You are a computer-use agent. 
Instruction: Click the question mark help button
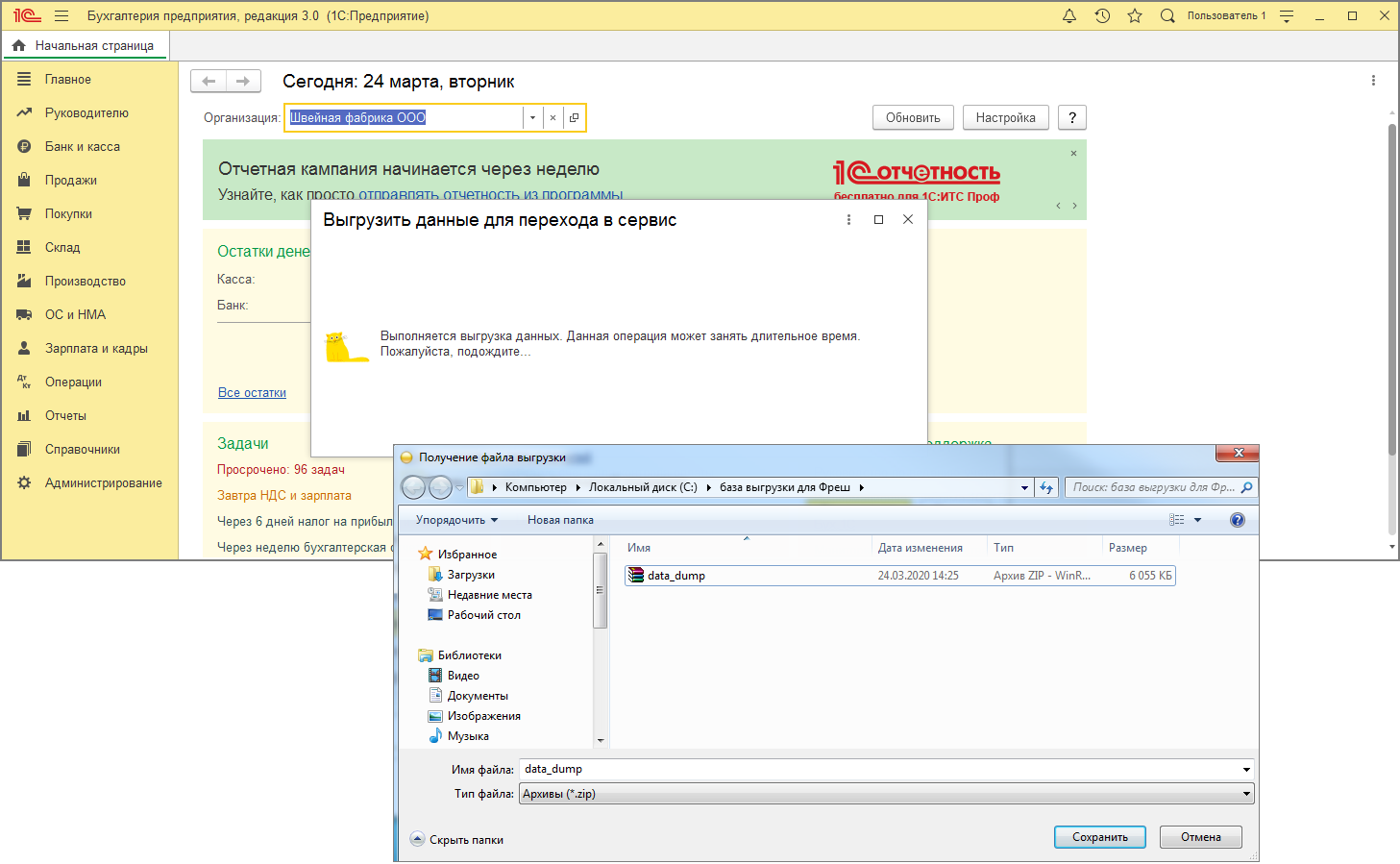(1072, 117)
